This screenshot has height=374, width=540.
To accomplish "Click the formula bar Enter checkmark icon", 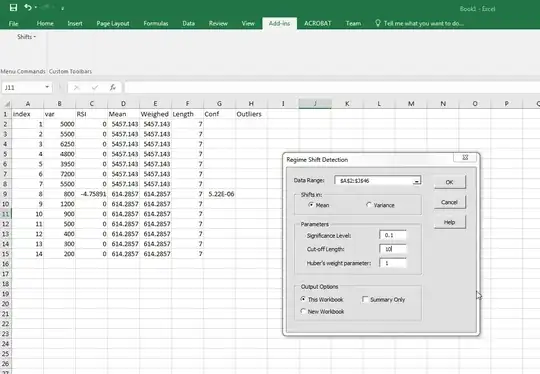I will 95,87.
